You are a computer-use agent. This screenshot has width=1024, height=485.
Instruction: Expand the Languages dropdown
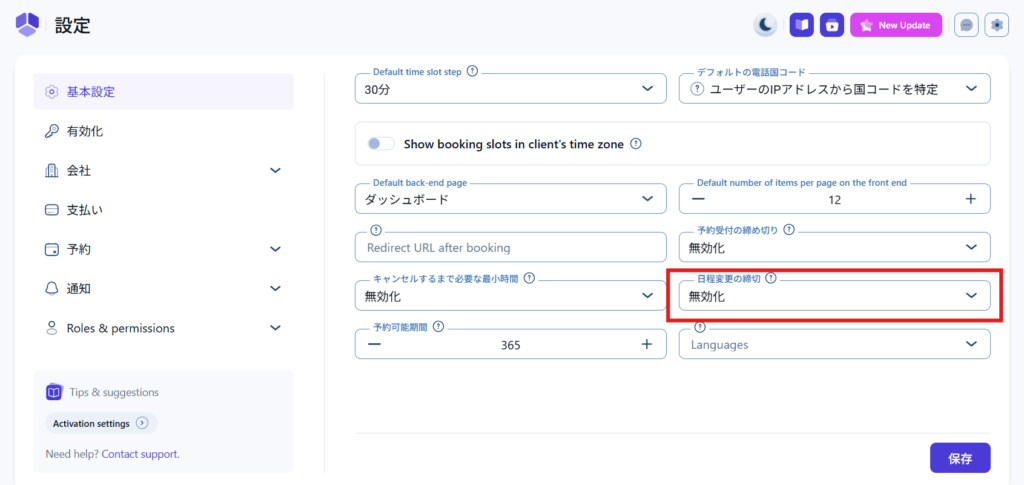(x=834, y=344)
